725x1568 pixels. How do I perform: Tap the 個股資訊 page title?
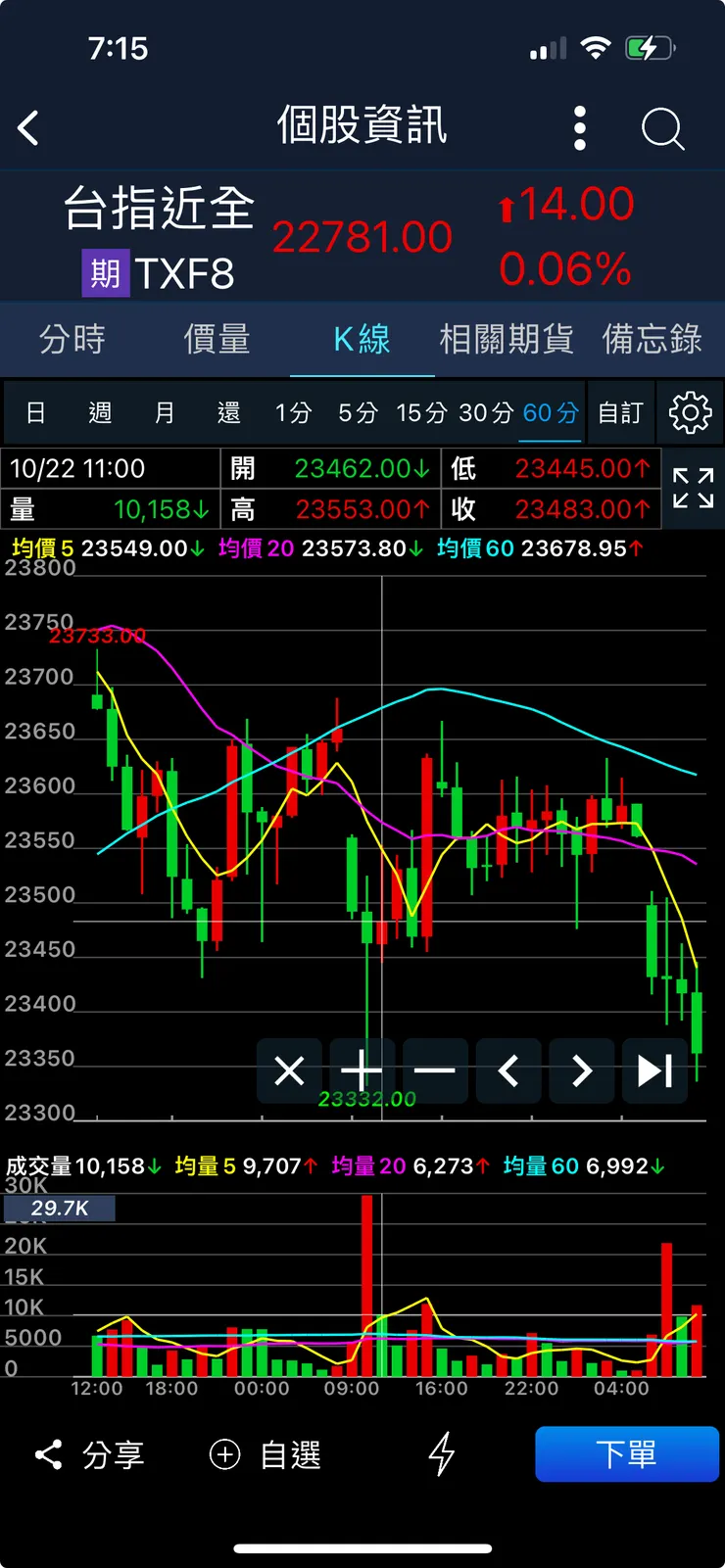(x=362, y=125)
